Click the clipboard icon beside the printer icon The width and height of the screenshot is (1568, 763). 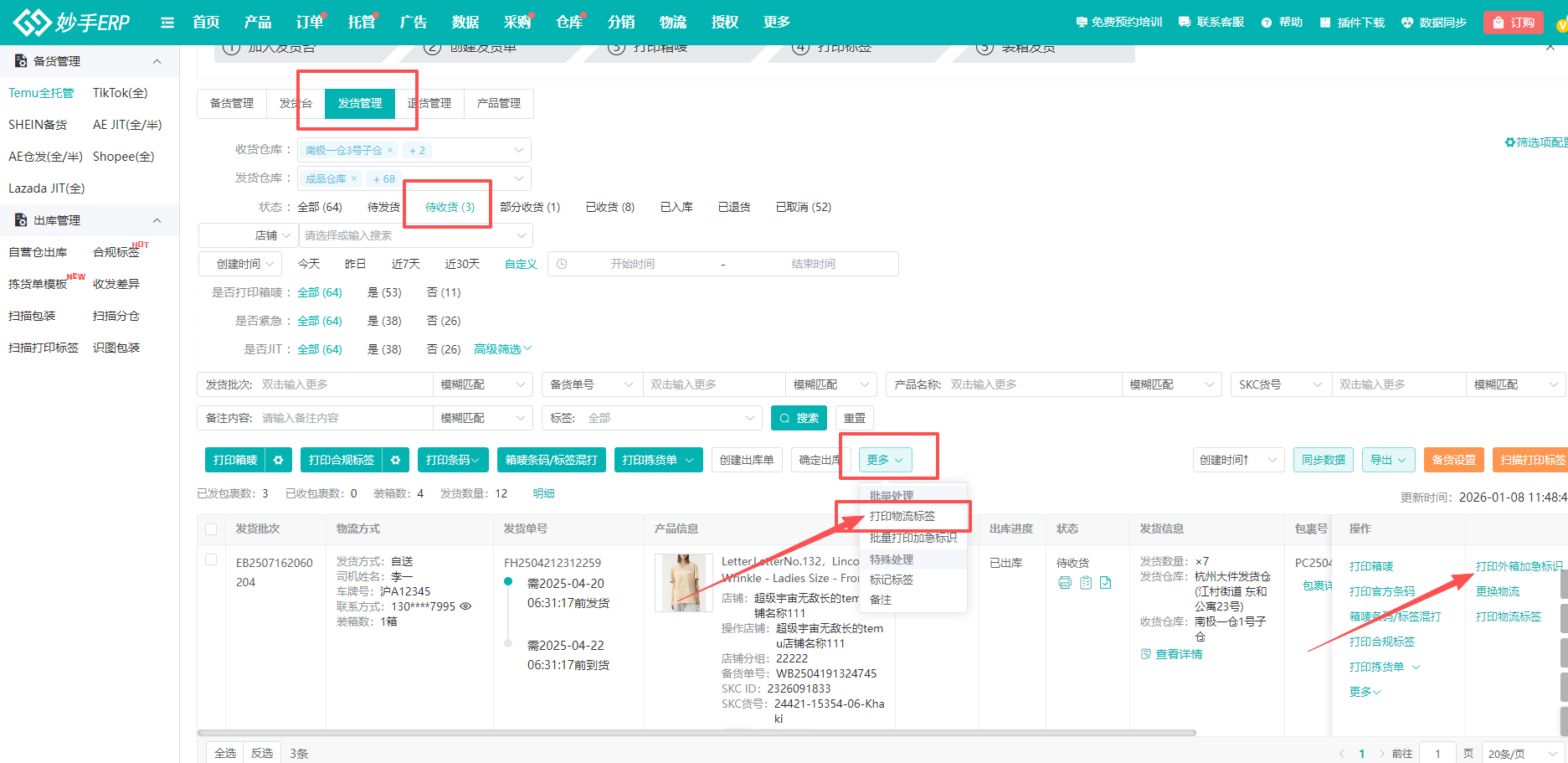pyautogui.click(x=1086, y=582)
